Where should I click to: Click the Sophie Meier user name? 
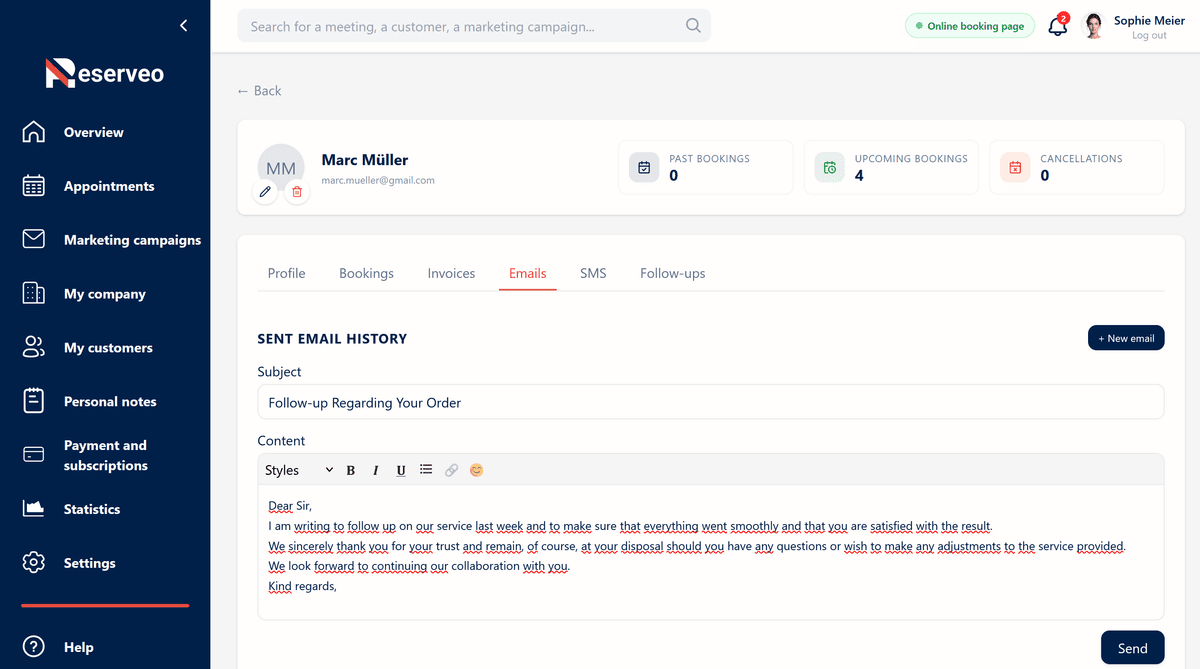coord(1149,20)
